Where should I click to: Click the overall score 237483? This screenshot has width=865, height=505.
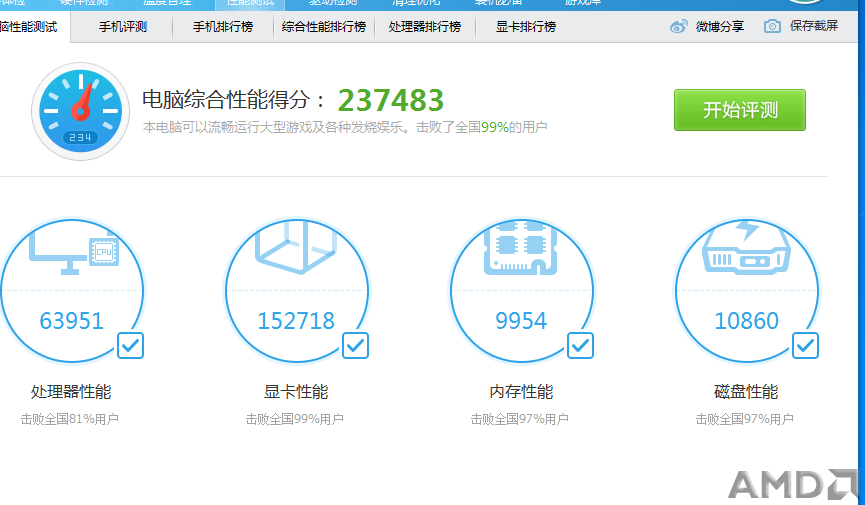[x=391, y=100]
